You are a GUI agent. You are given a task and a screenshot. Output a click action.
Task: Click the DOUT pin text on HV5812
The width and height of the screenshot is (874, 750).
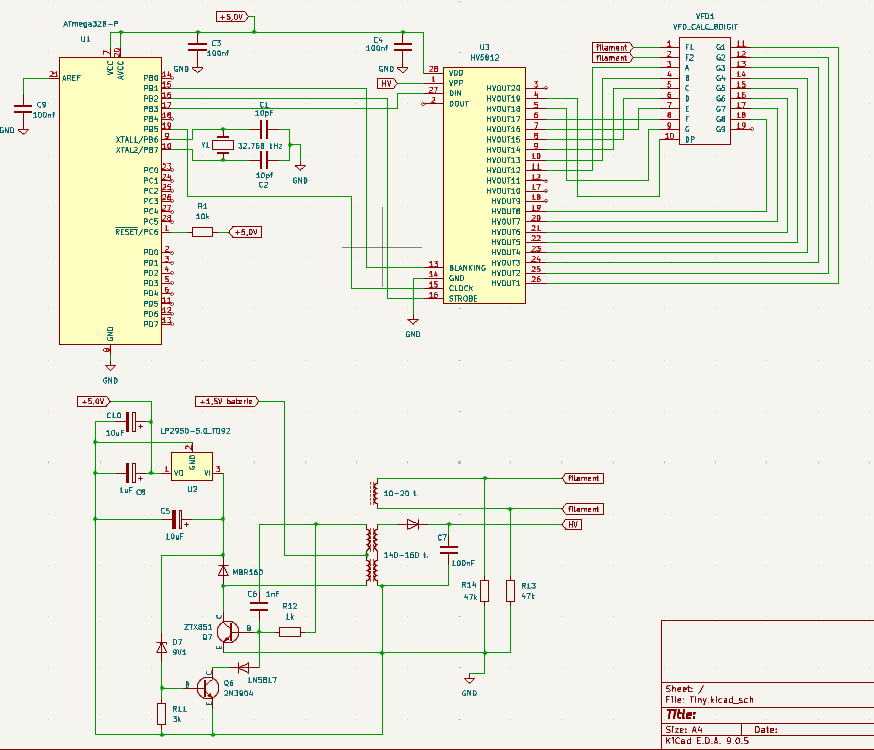(x=459, y=104)
